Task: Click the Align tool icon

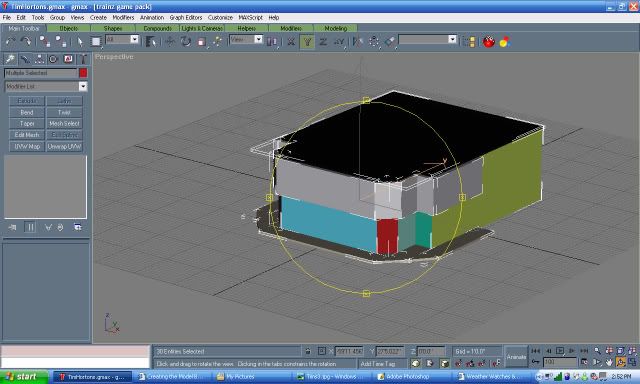Action: (x=390, y=41)
